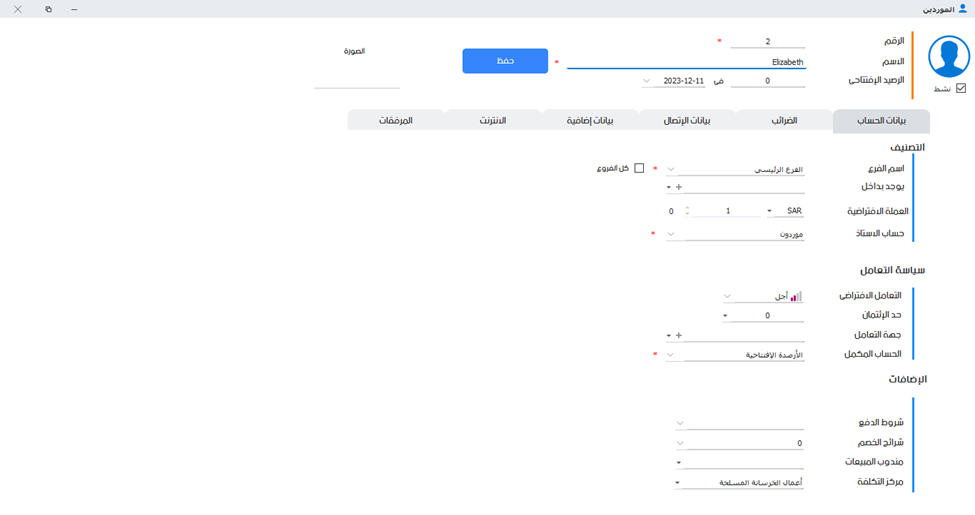Click the الرصيد الإفتتاحي opening balance field

pyautogui.click(x=767, y=81)
